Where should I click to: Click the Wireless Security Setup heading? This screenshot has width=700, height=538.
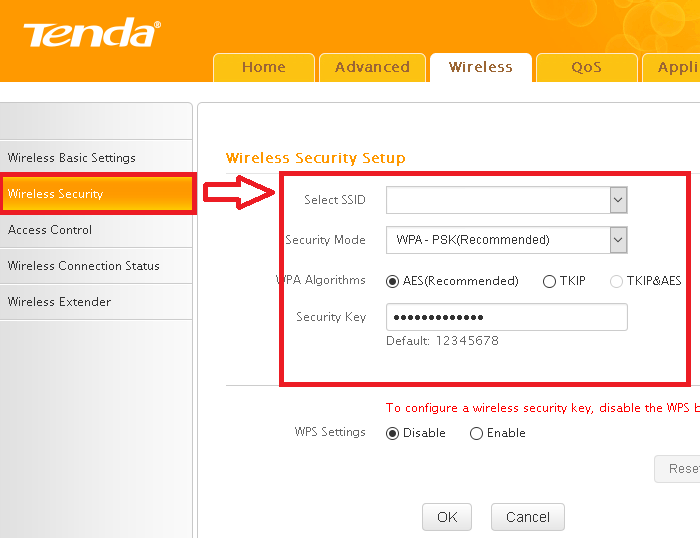click(316, 158)
